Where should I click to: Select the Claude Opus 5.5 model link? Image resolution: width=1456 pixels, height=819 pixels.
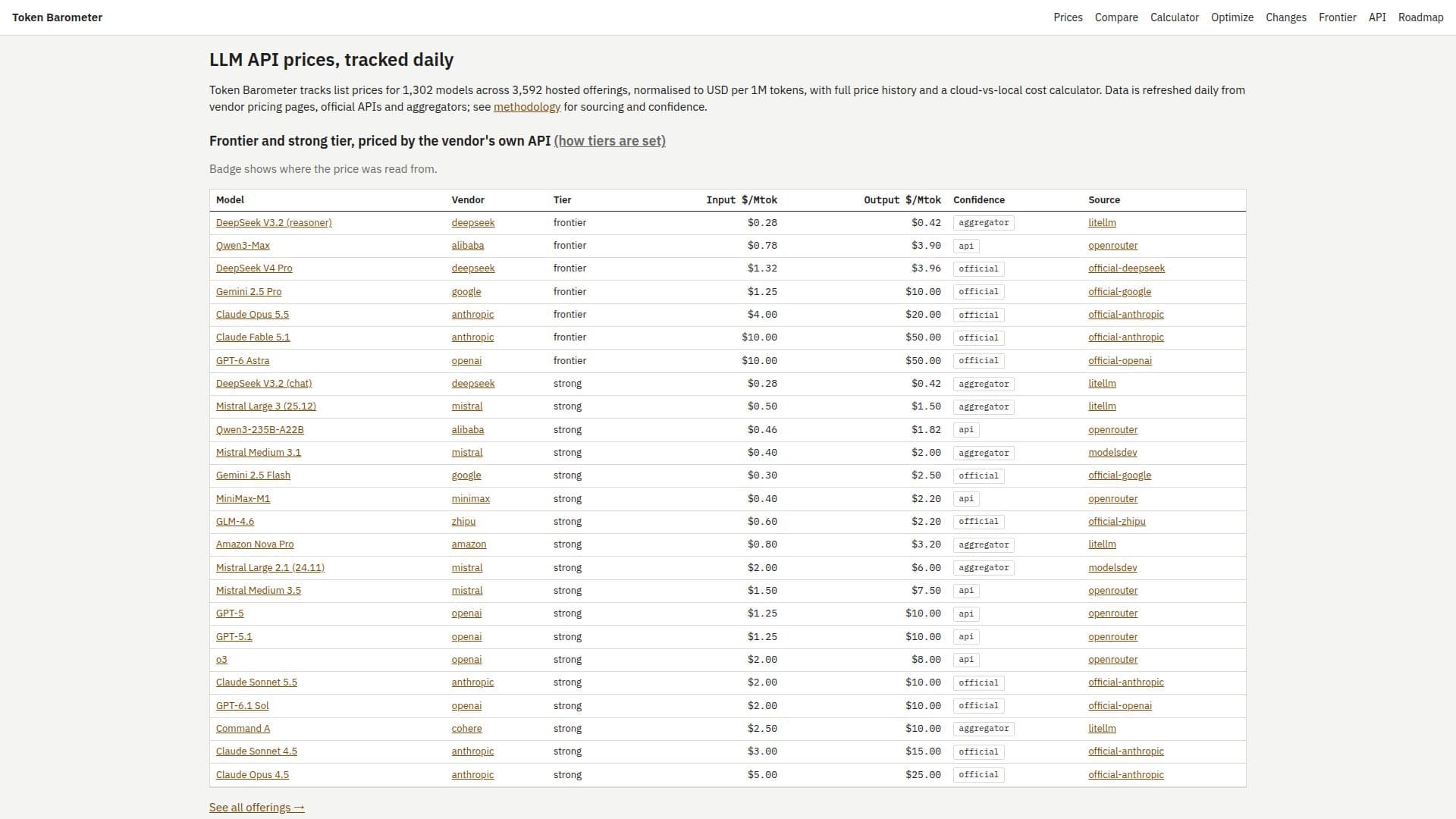tap(253, 315)
